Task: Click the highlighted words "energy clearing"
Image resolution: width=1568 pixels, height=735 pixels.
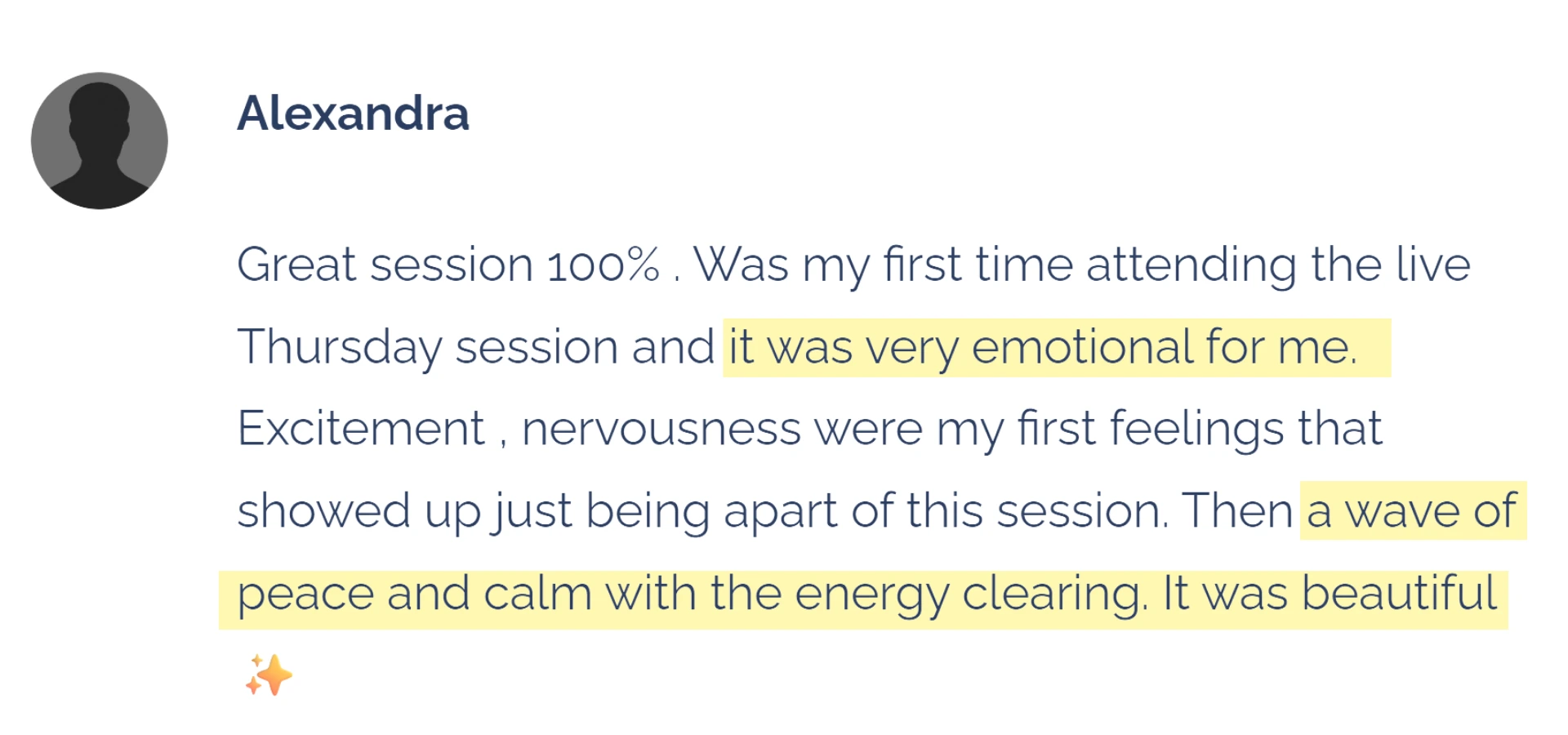Action: coord(970,594)
